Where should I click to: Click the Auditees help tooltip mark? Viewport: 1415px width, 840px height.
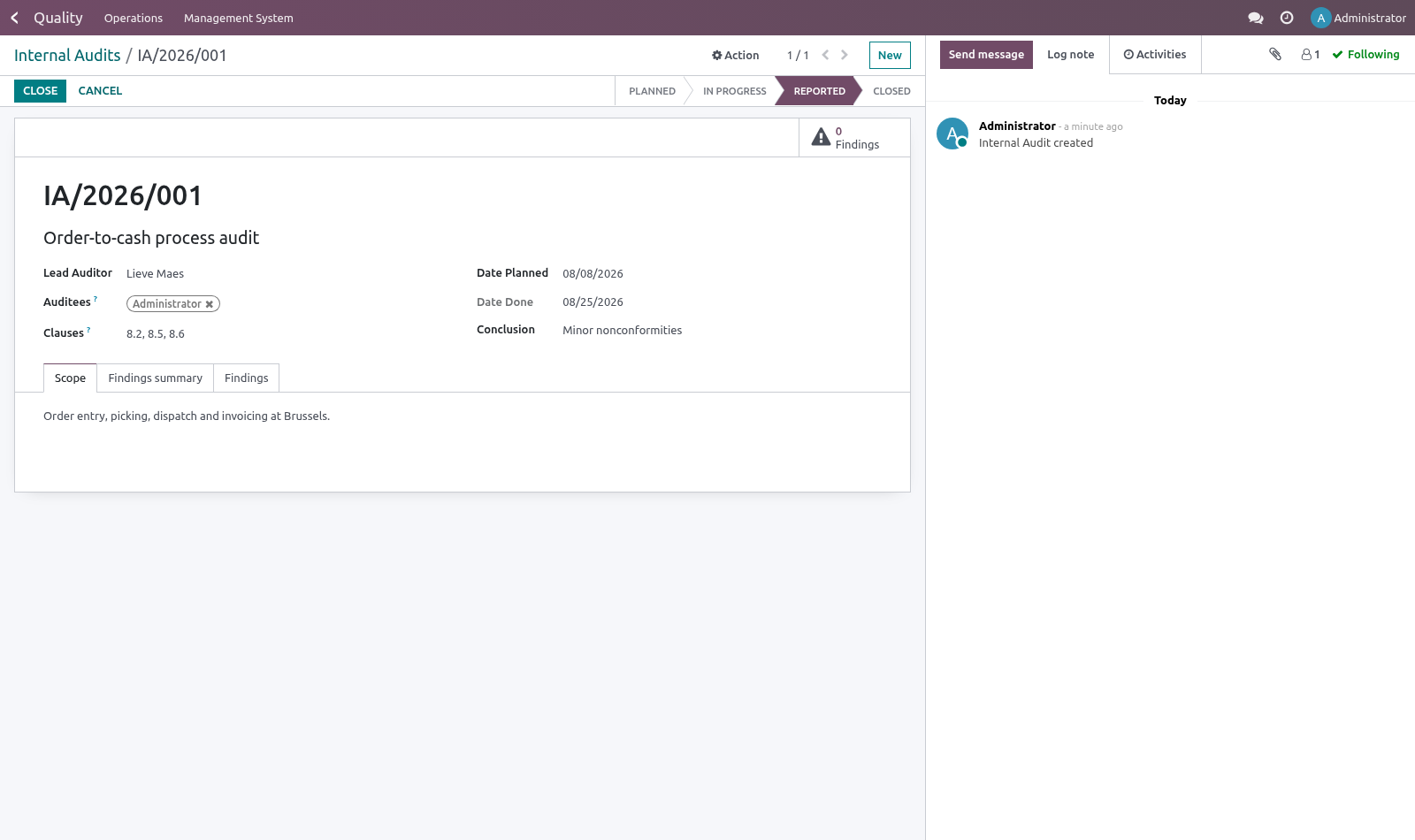point(96,299)
